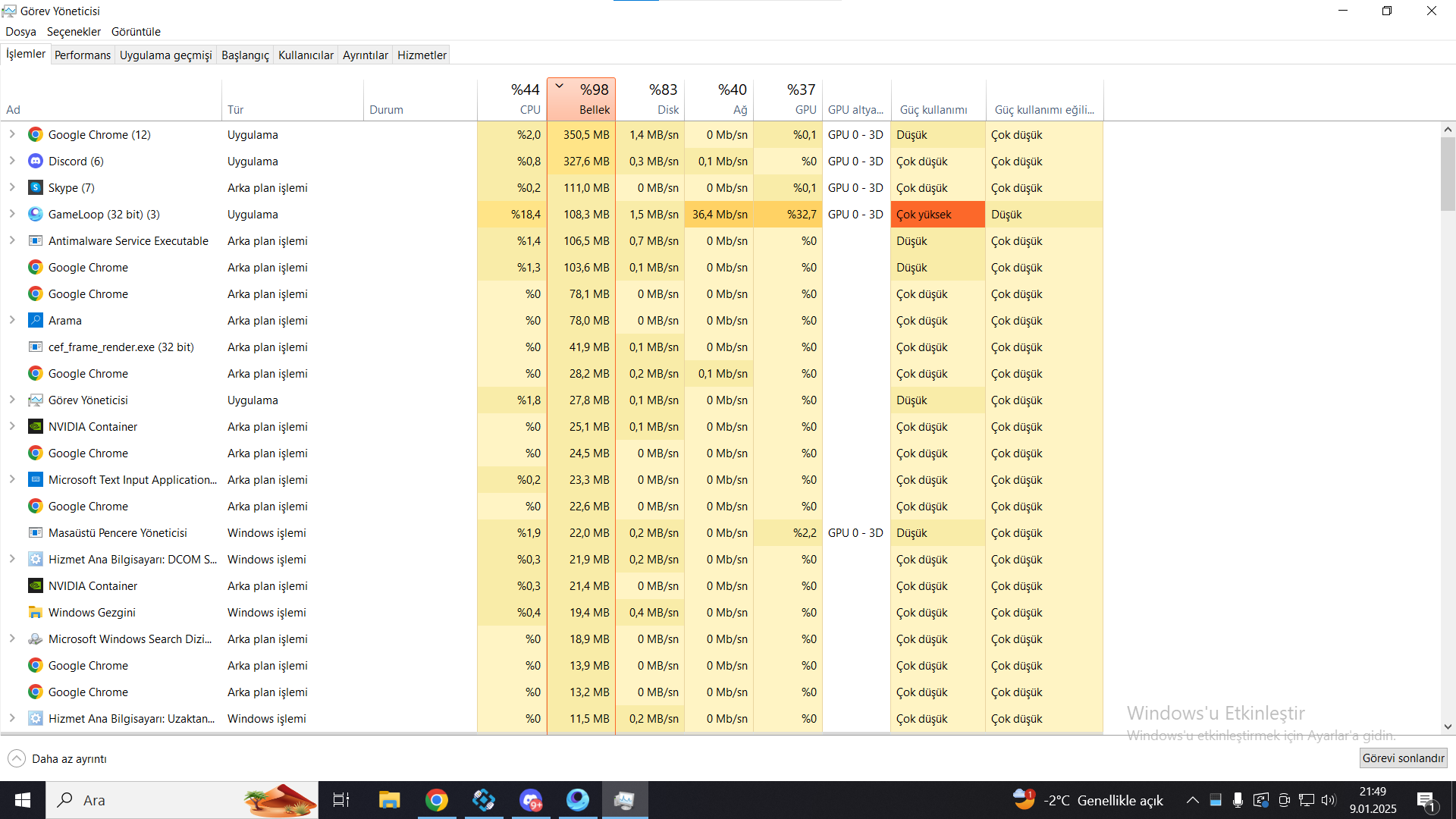Sort by the Bellek column header

581,99
